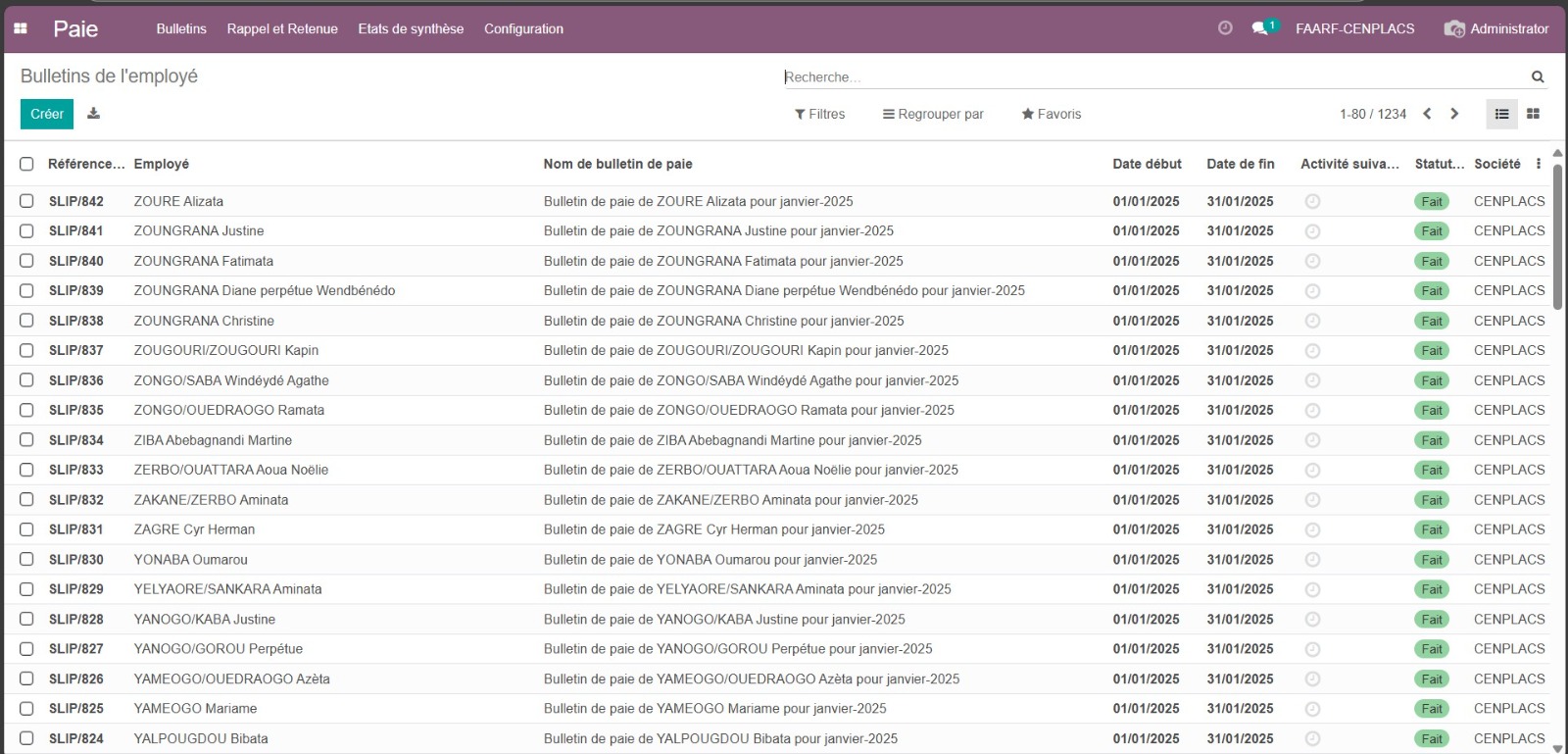The width and height of the screenshot is (1568, 754).
Task: Switch to kanban view
Action: [1533, 114]
